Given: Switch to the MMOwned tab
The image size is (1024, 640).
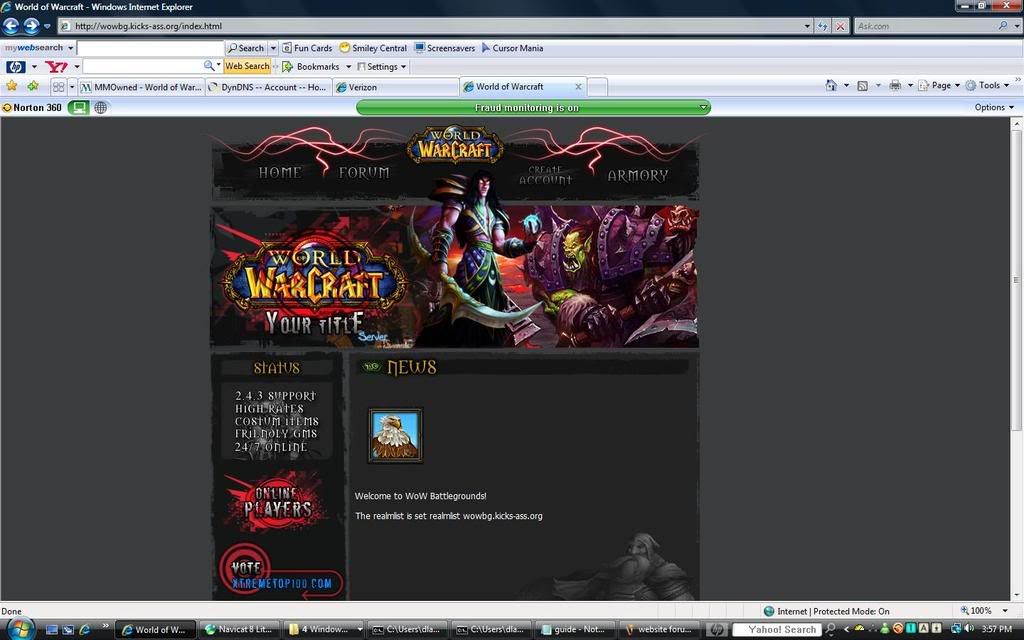Looking at the screenshot, I should [x=142, y=87].
